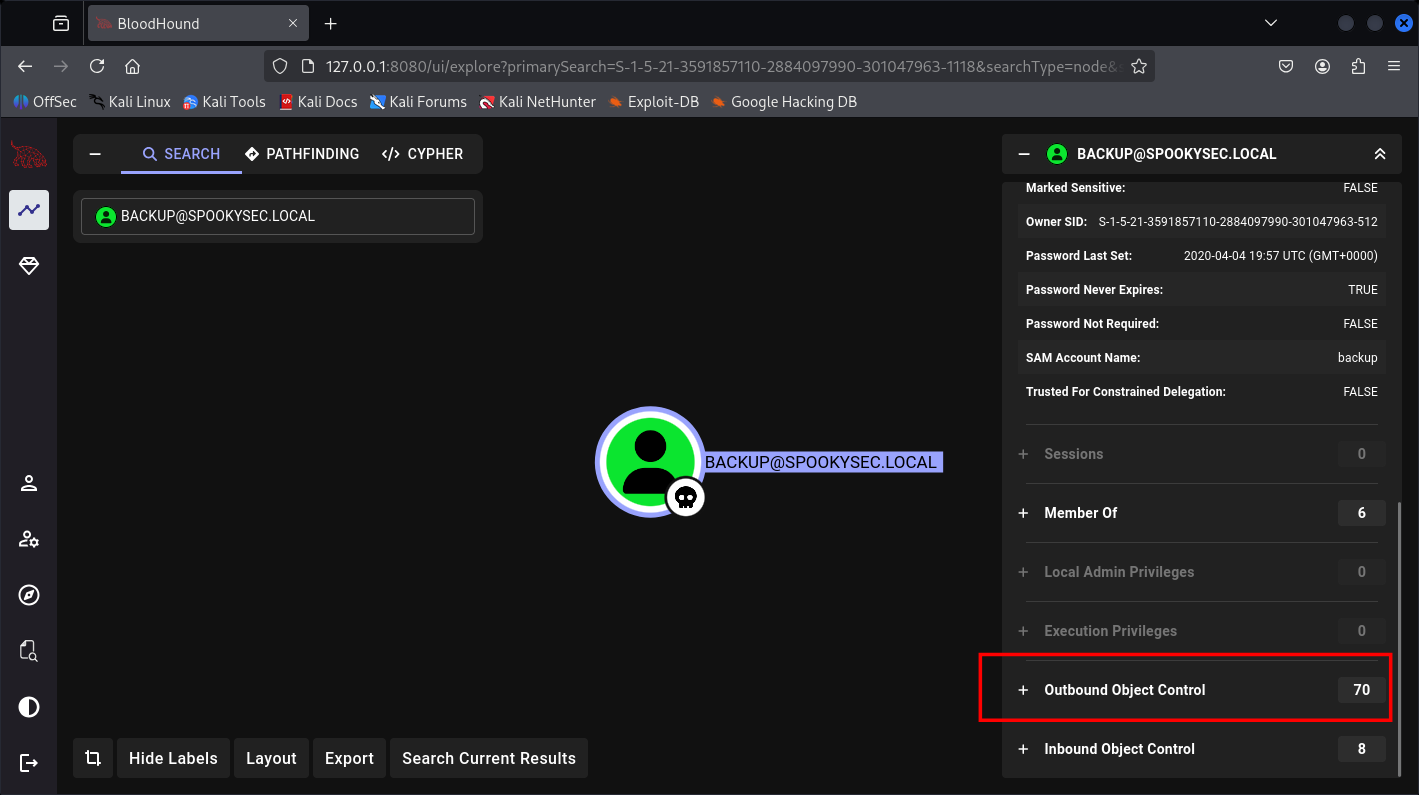Open the Layout button

click(x=271, y=758)
